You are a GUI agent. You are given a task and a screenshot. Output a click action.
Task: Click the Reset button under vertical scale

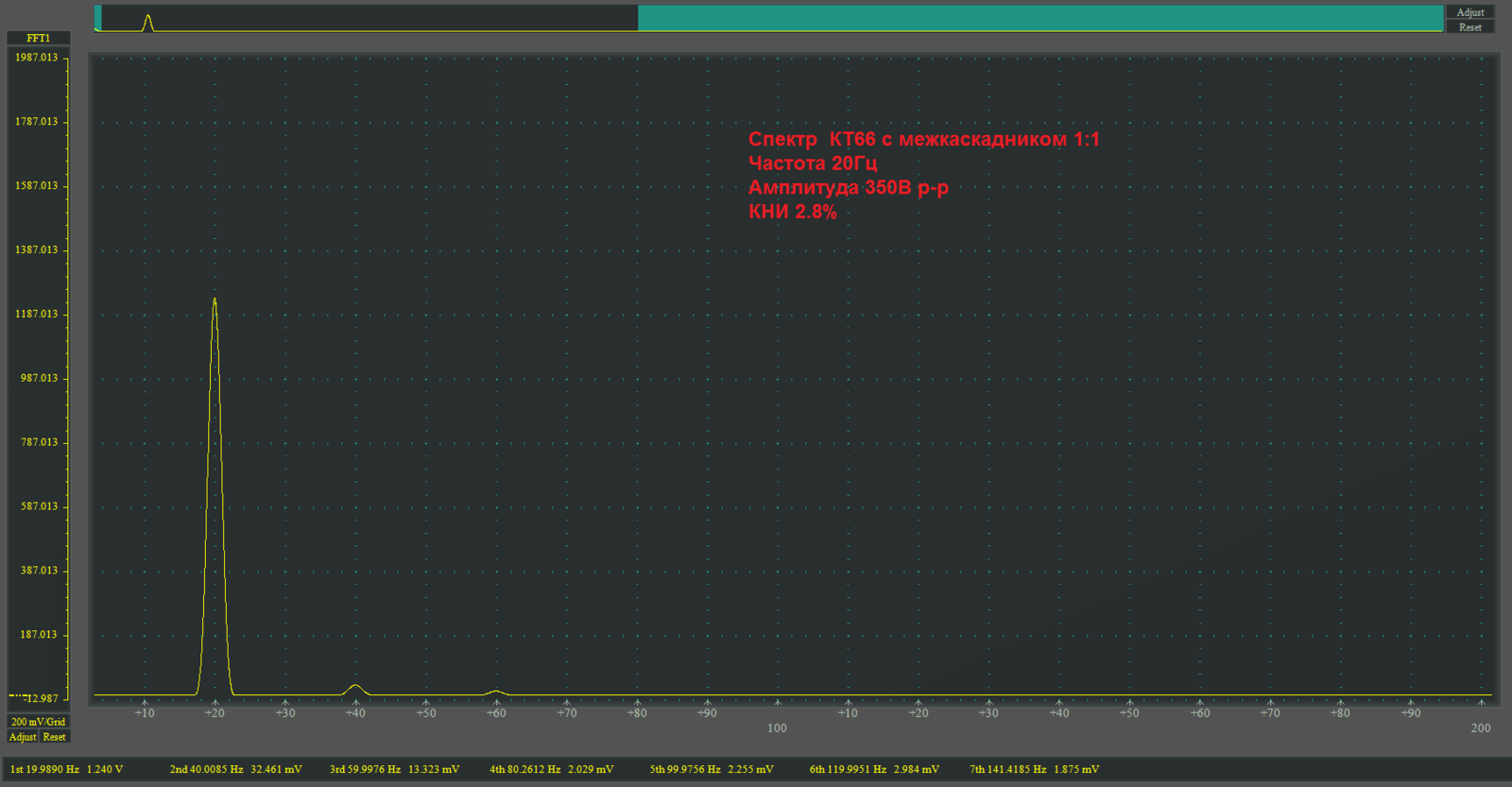tap(55, 737)
